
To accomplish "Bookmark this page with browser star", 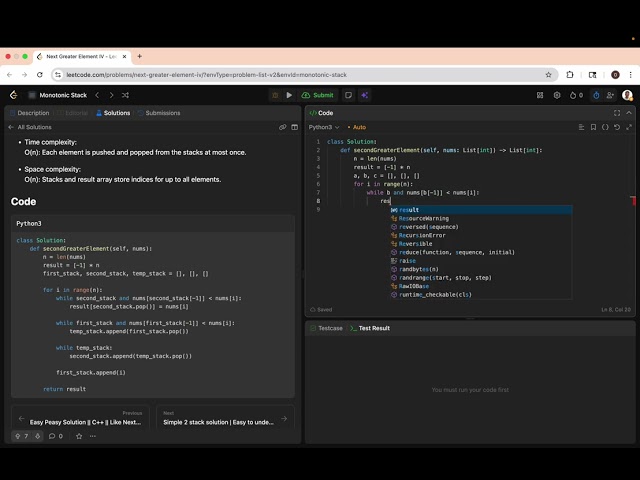I will click(x=548, y=75).
